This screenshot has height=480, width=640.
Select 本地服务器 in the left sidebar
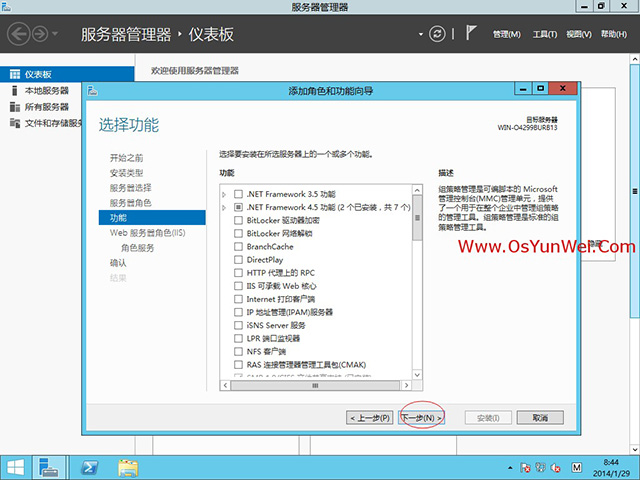pyautogui.click(x=47, y=90)
